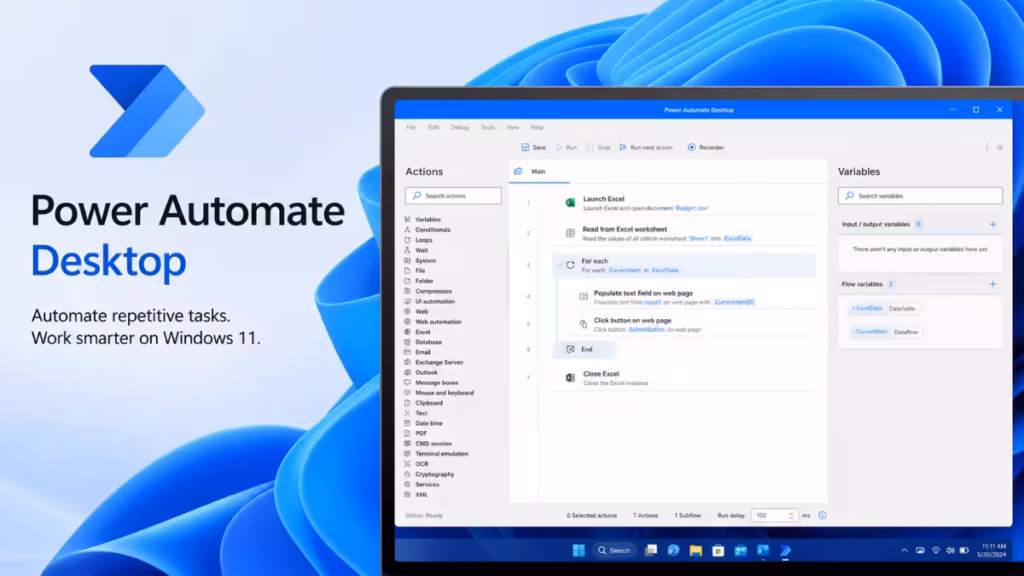Click the loop icon of For each step
Screen dimensions: 1024x576
[x=570, y=265]
